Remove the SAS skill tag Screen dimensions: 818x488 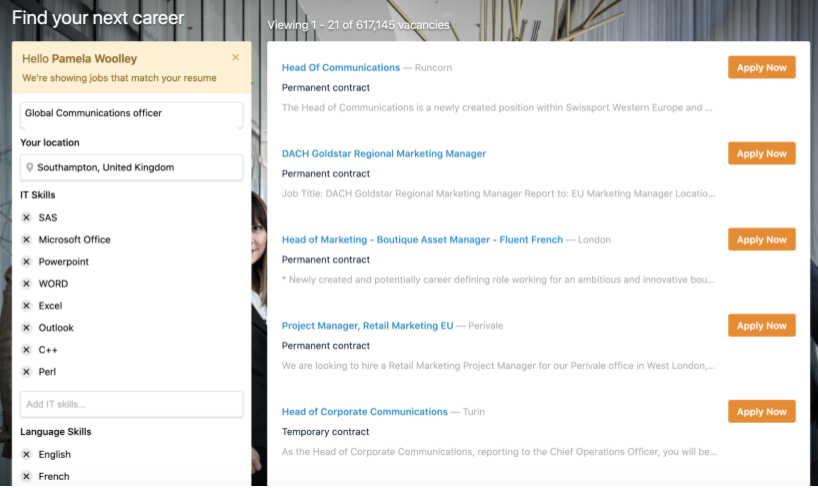[x=27, y=218]
